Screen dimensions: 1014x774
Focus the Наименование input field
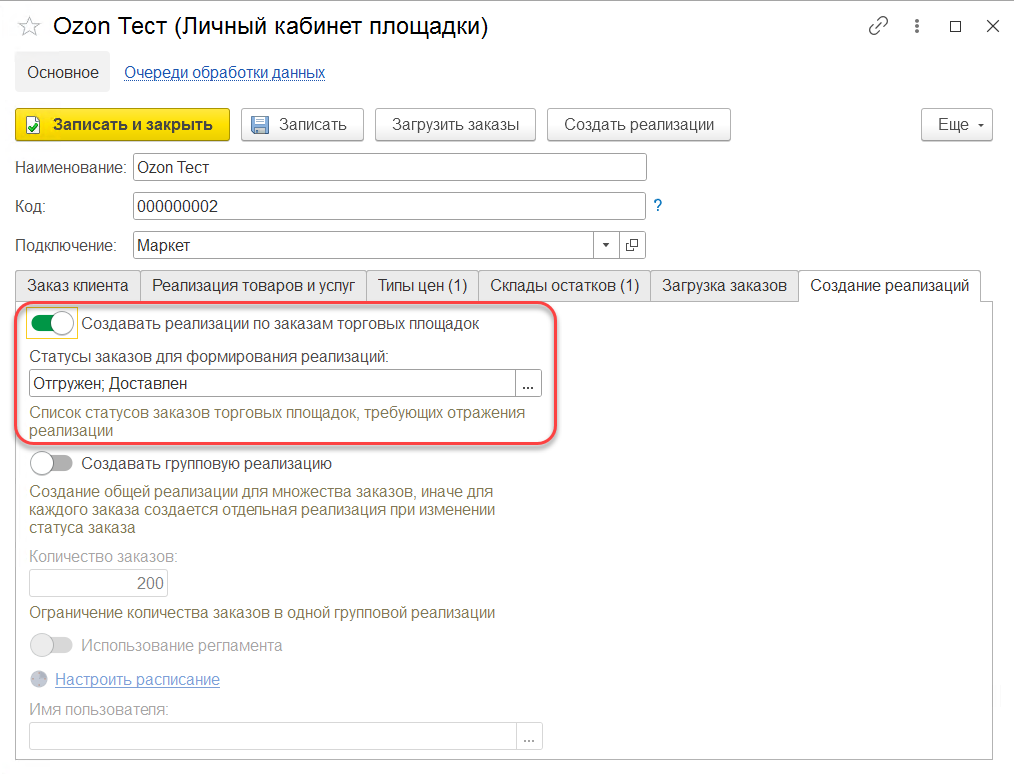[389, 167]
